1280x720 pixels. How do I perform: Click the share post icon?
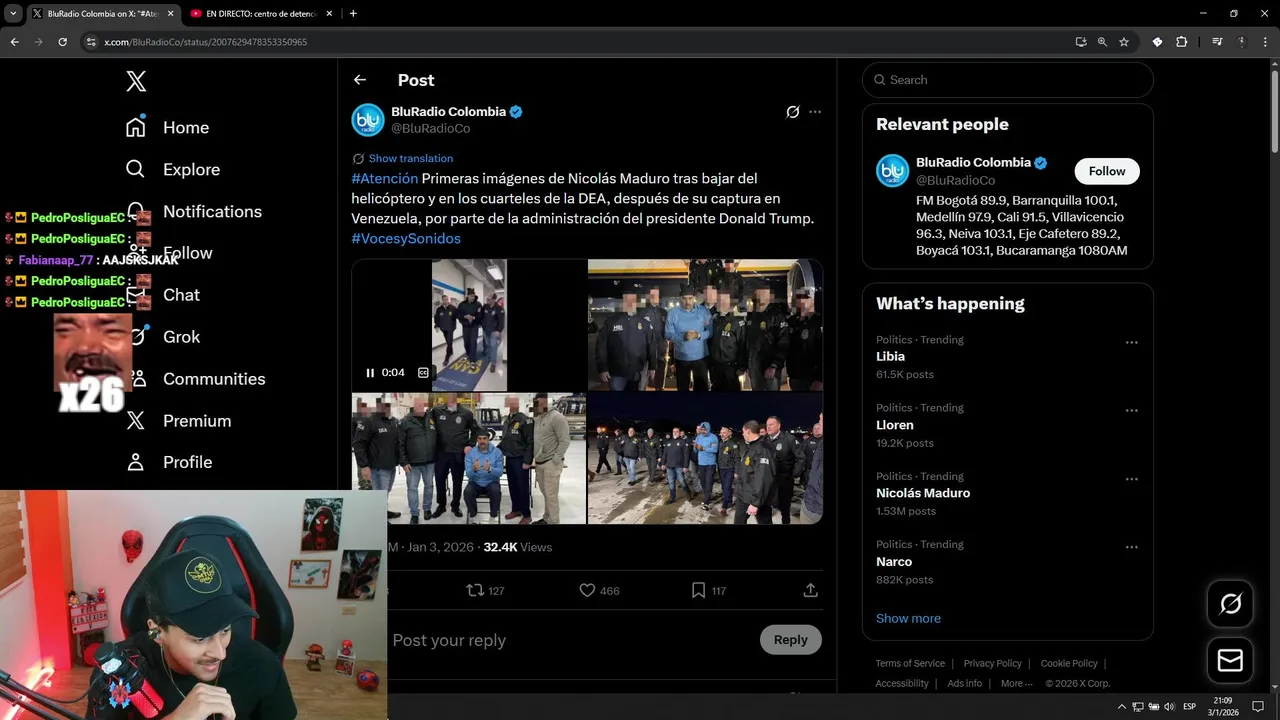pos(811,590)
